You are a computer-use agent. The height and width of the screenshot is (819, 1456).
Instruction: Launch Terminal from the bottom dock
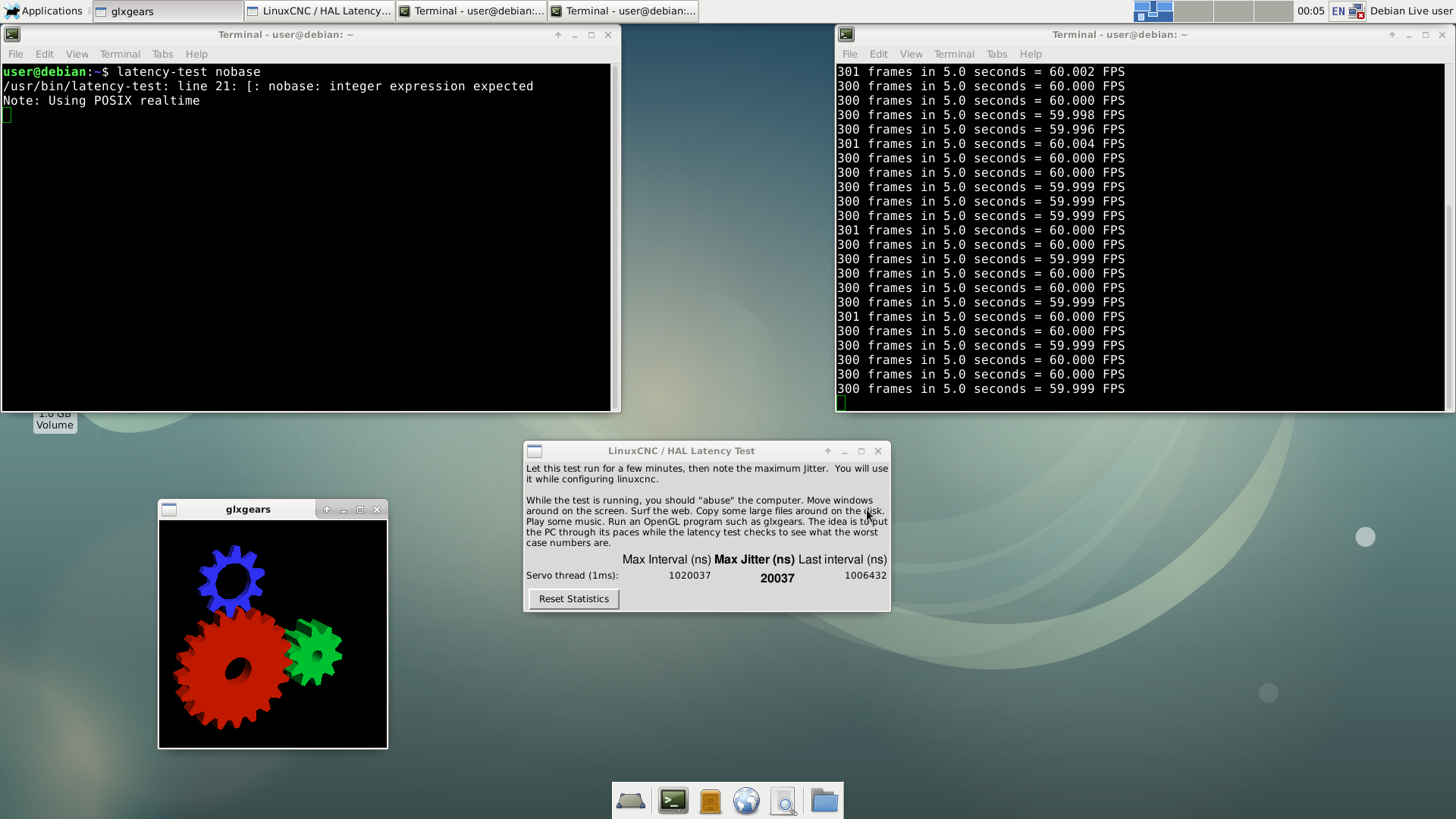[x=673, y=801]
